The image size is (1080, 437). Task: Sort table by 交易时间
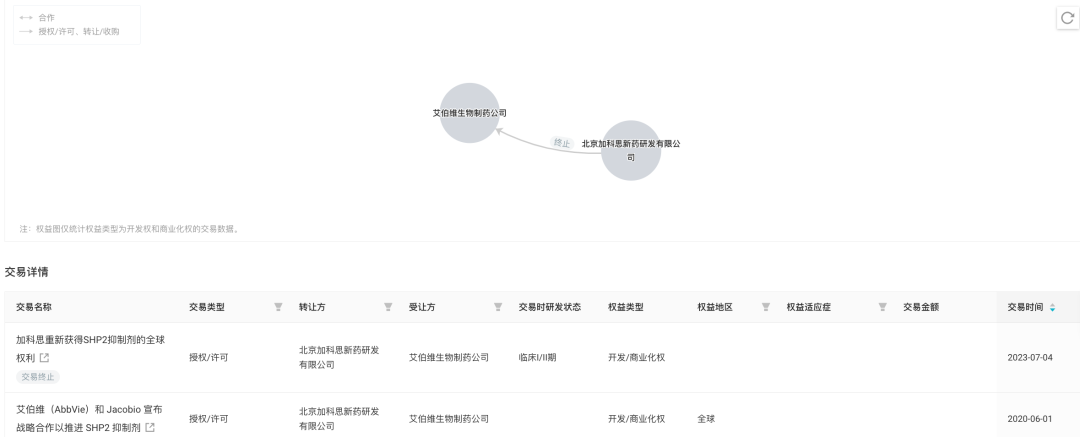click(x=1052, y=307)
